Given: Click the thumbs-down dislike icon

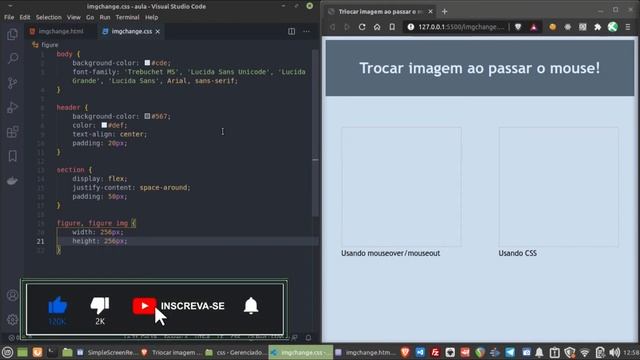Looking at the screenshot, I should coord(100,306).
